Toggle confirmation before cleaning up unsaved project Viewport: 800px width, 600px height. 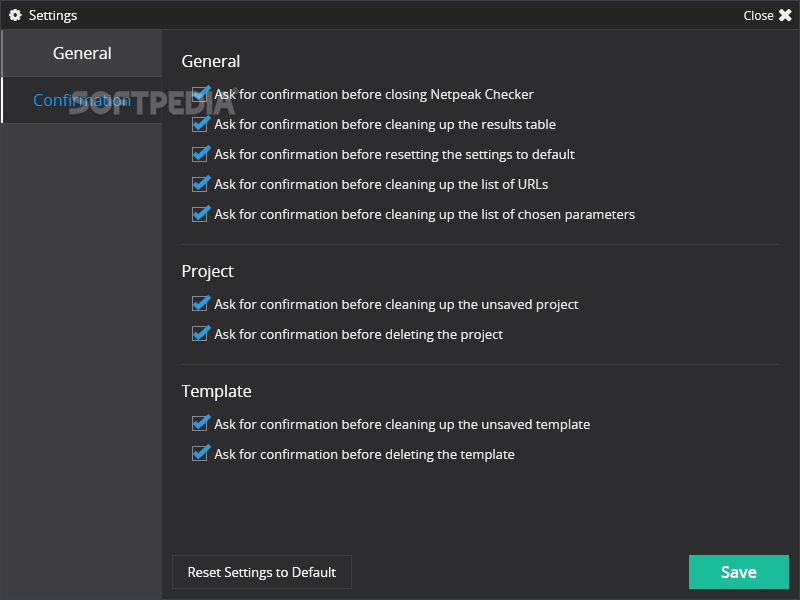pos(199,304)
